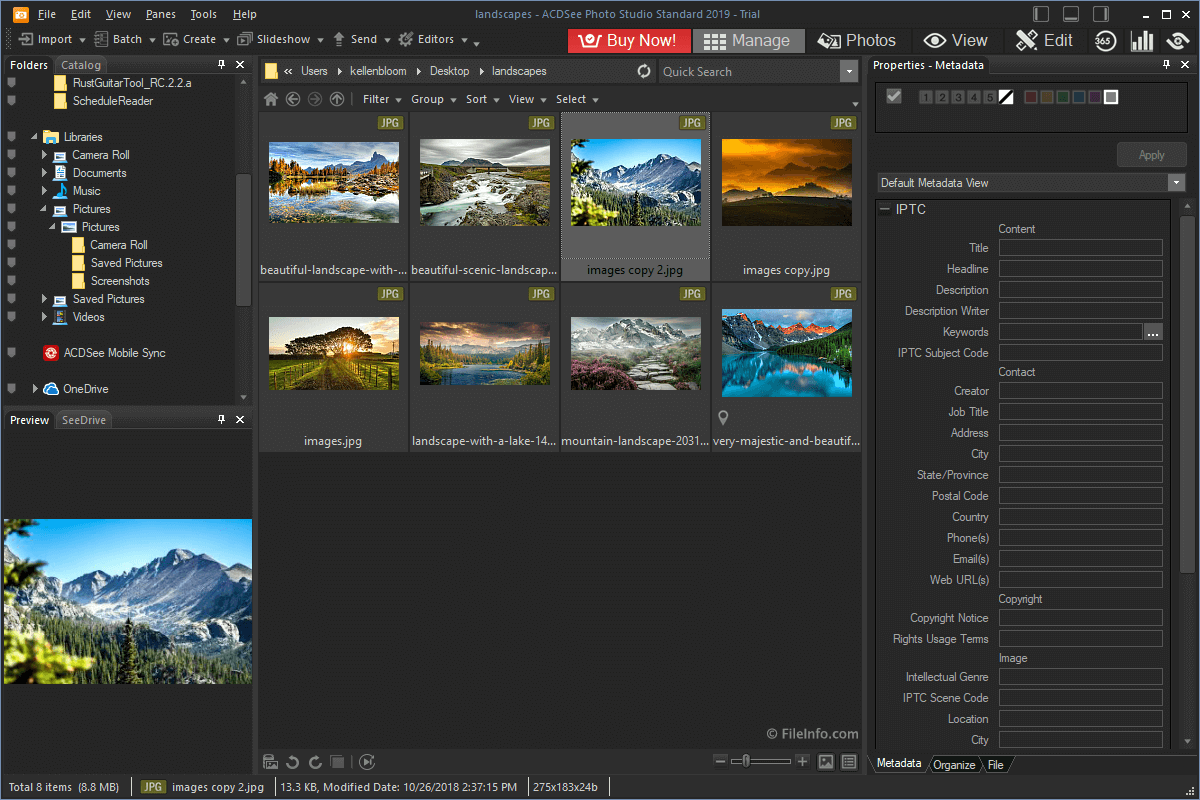1200x800 pixels.
Task: Click ACDSee Mobile Sync icon
Action: (51, 353)
